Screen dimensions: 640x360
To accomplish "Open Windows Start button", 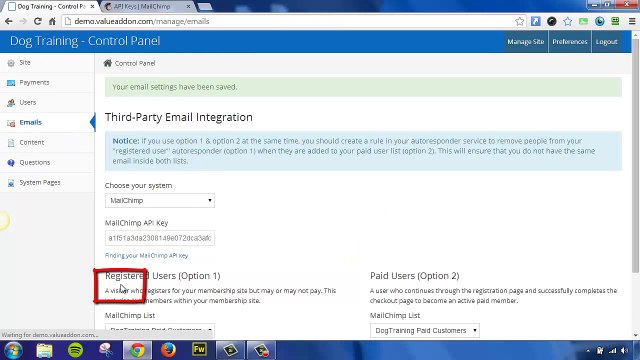I will pos(13,350).
